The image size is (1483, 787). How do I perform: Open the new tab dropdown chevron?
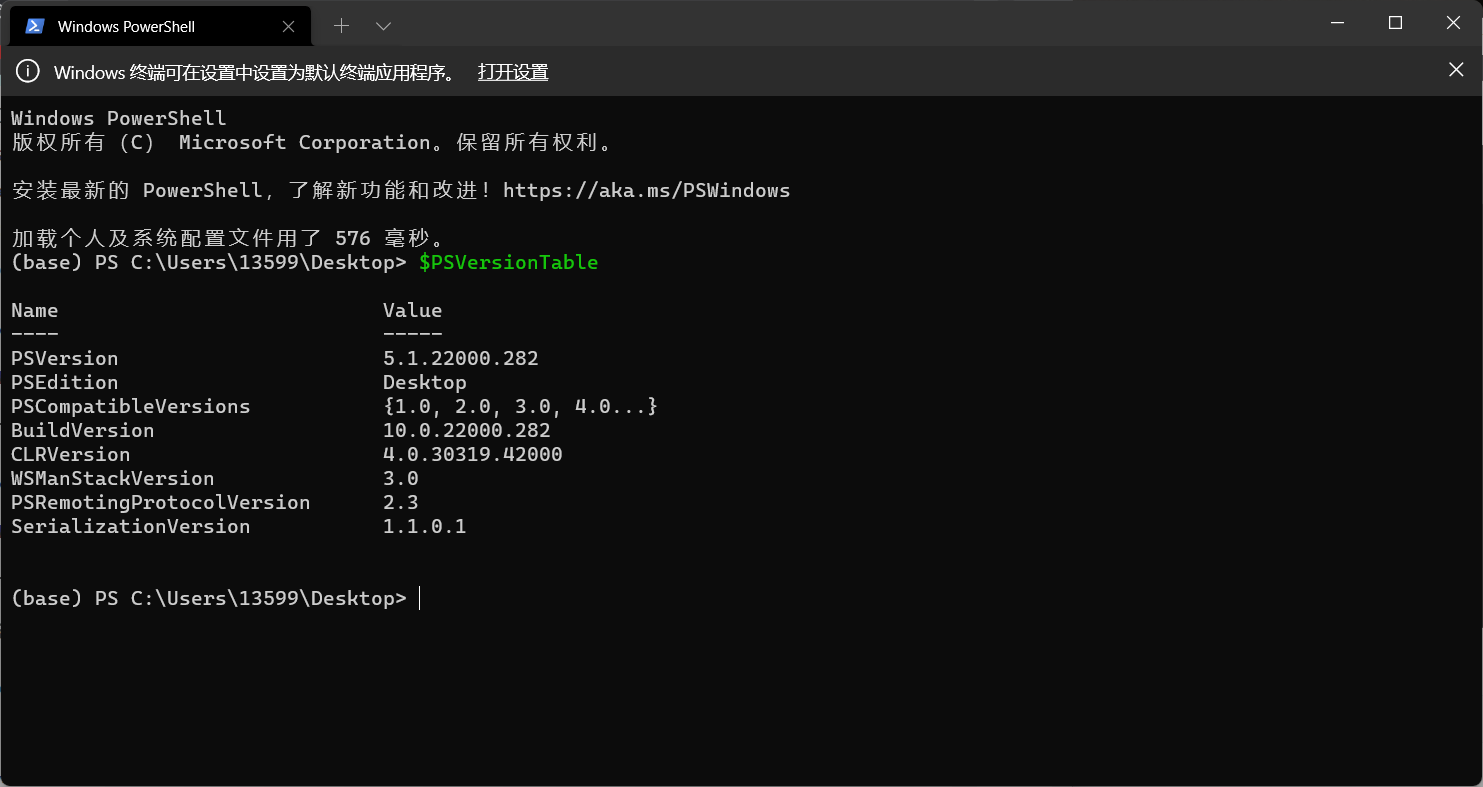(383, 25)
